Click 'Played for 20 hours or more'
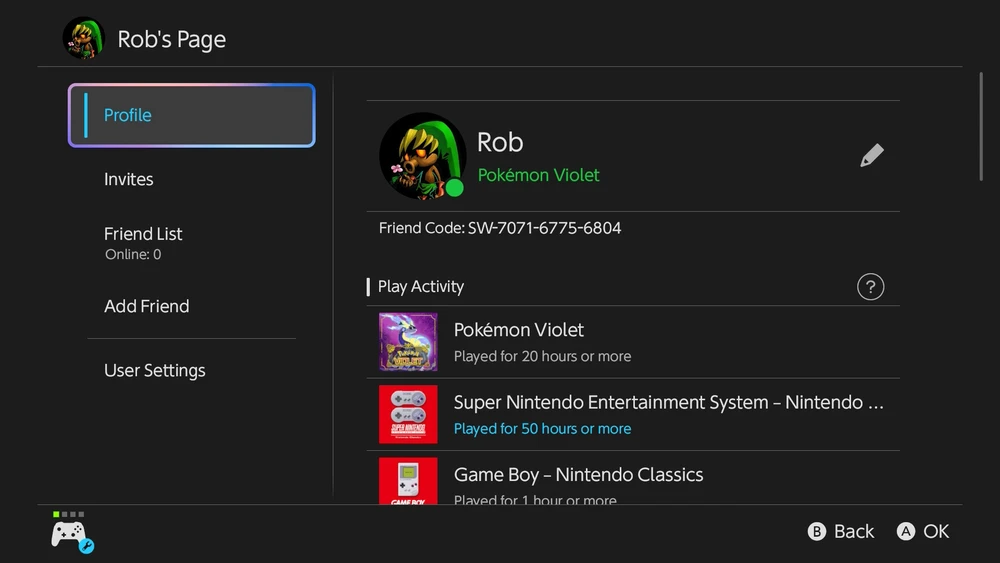The height and width of the screenshot is (563, 1000). [x=542, y=356]
